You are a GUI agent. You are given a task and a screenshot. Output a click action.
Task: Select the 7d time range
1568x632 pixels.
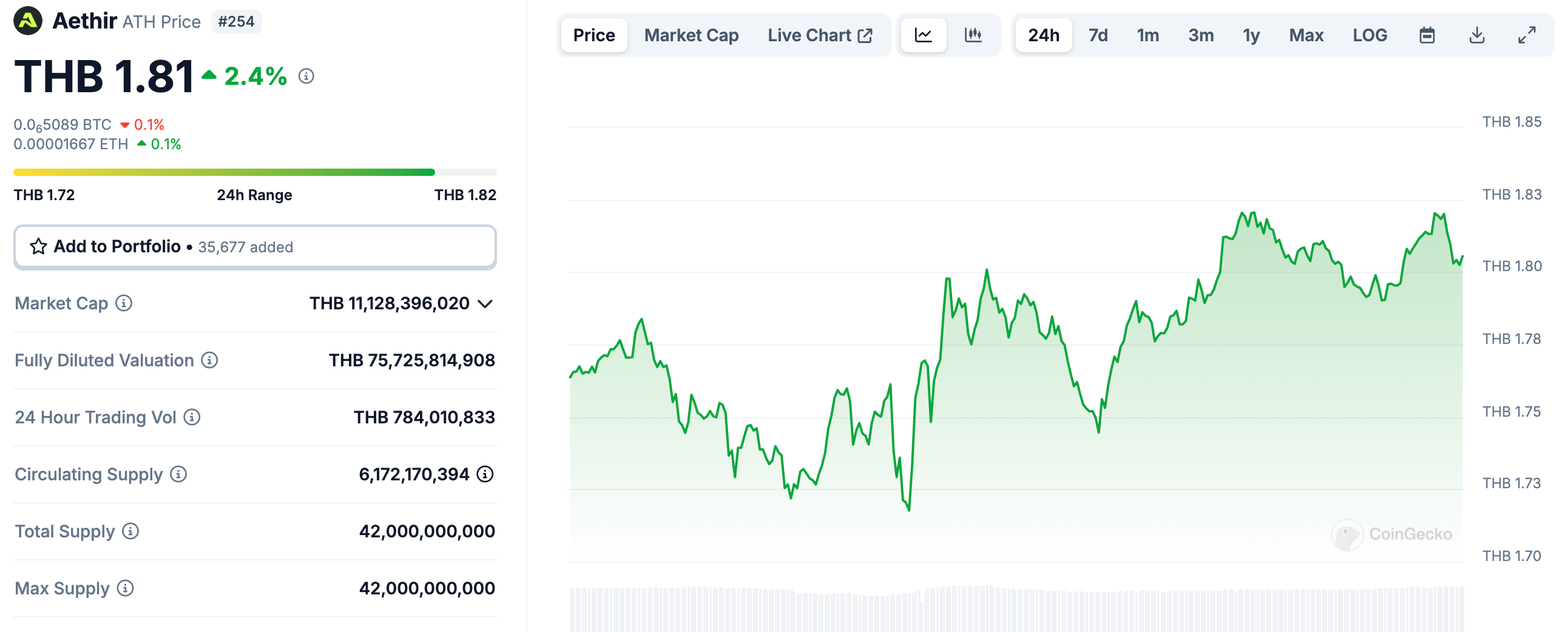click(x=1098, y=35)
